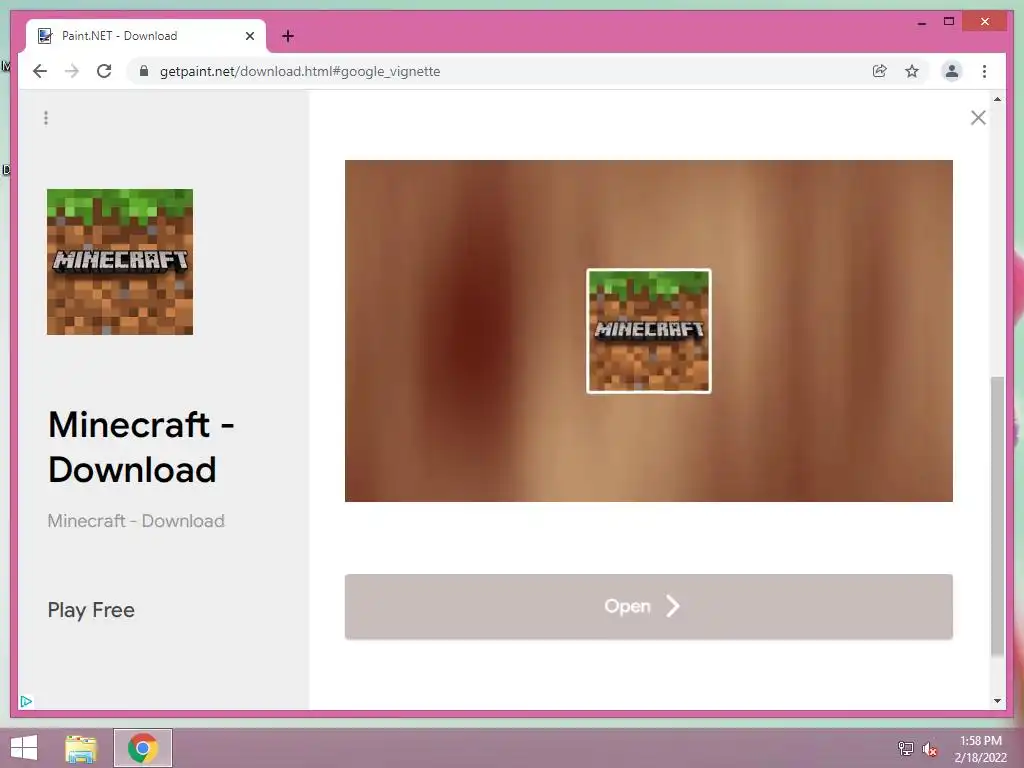
Task: Open the Chrome profile avatar
Action: tap(952, 71)
